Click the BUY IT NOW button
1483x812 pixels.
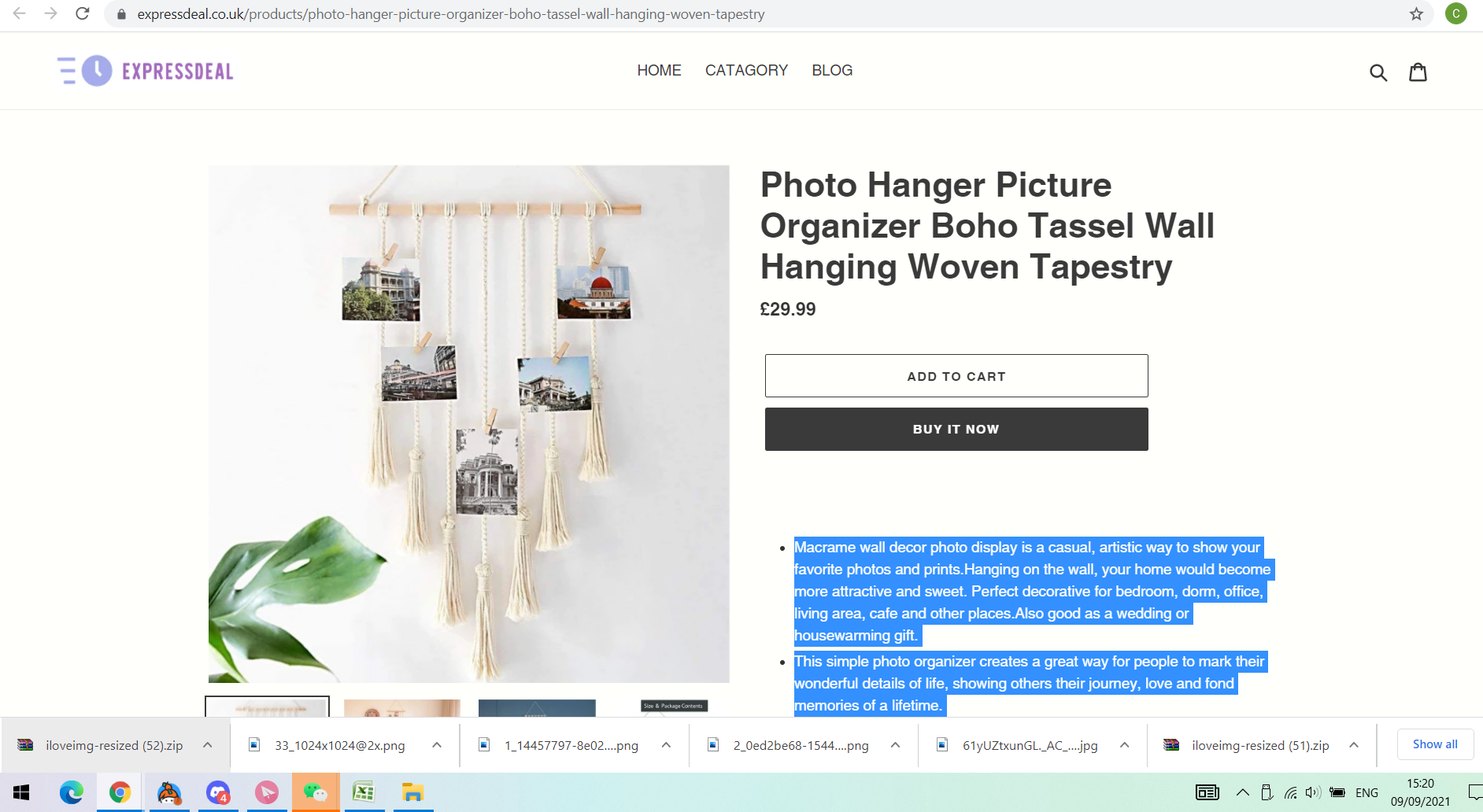pyautogui.click(x=956, y=429)
